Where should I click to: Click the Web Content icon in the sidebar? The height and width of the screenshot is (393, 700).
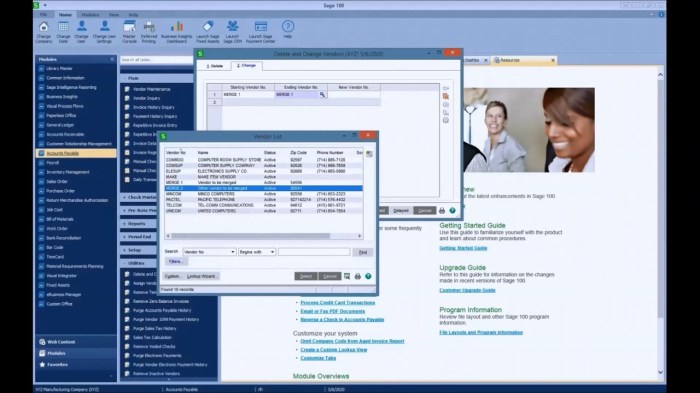(x=42, y=342)
